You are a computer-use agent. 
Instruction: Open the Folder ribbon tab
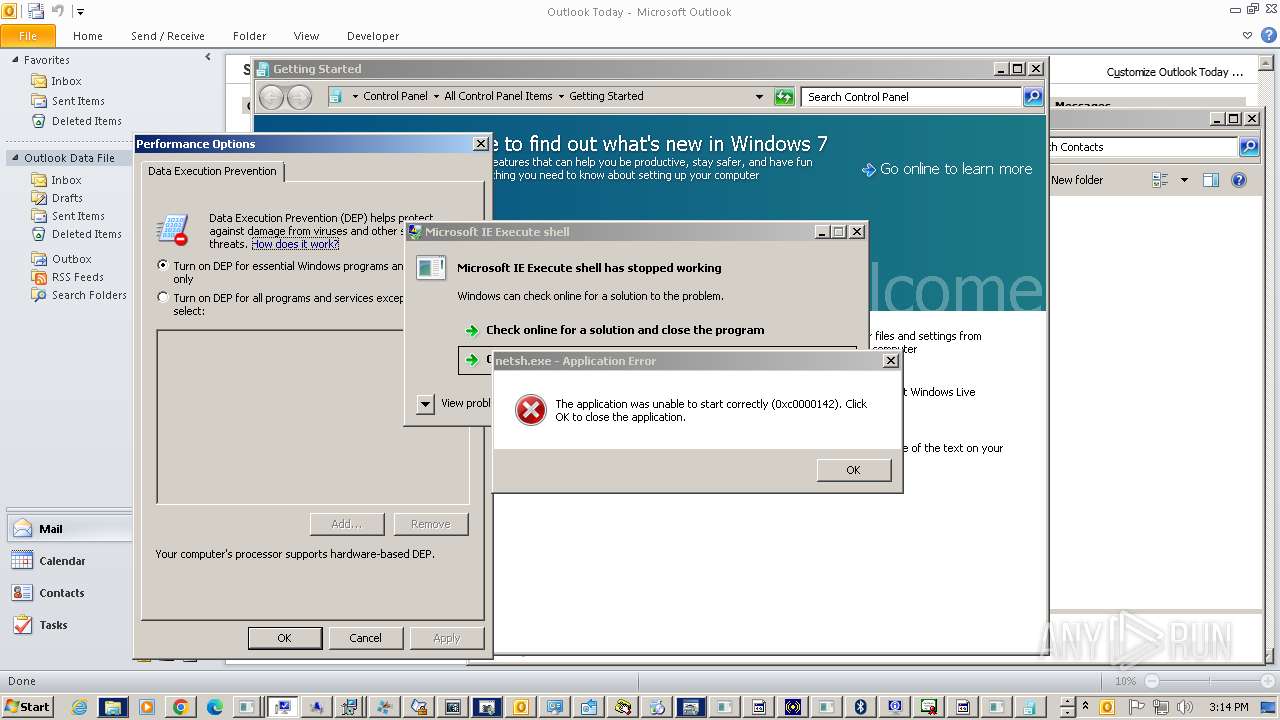[250, 36]
